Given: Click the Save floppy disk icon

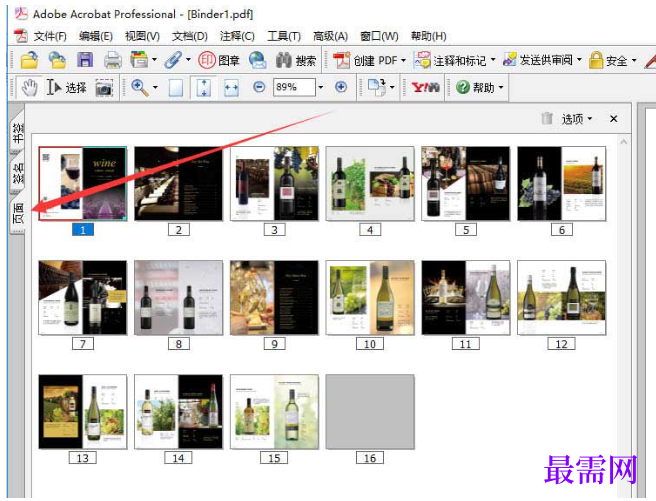Looking at the screenshot, I should tap(85, 60).
